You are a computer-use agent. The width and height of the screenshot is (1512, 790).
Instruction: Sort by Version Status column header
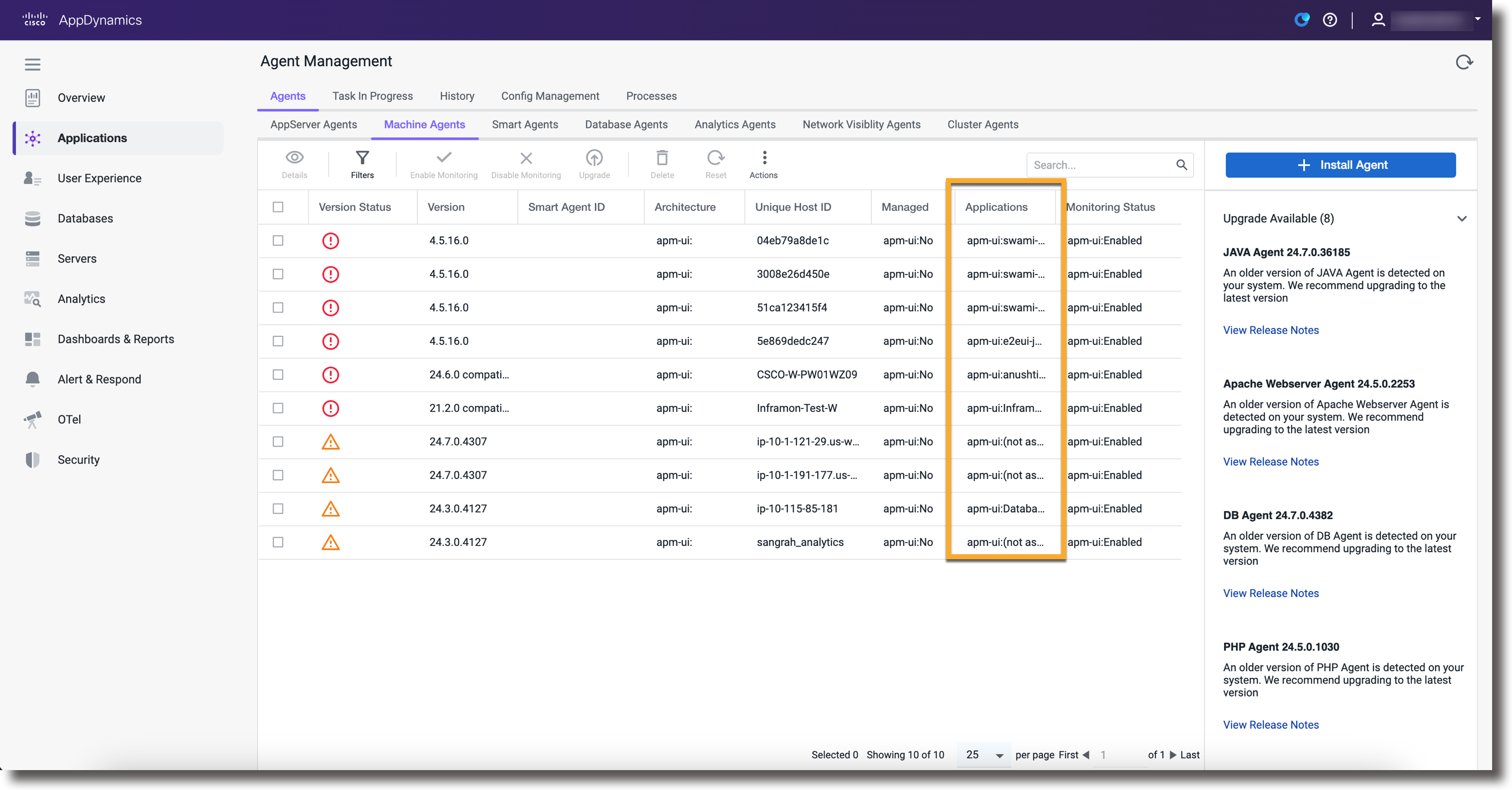click(x=355, y=207)
